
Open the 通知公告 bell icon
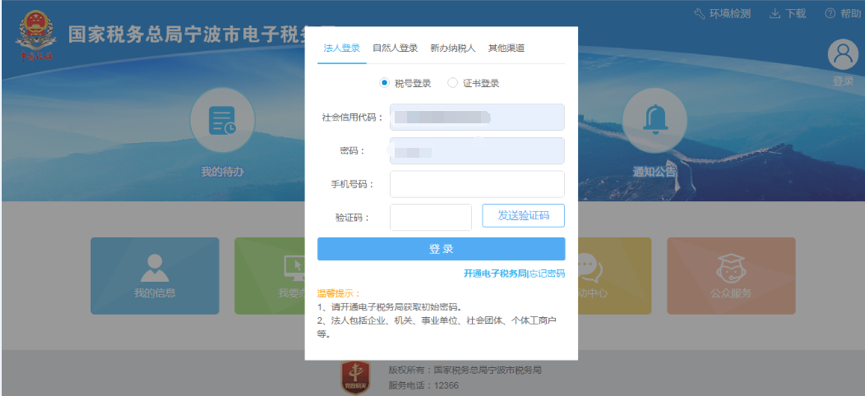tap(655, 120)
